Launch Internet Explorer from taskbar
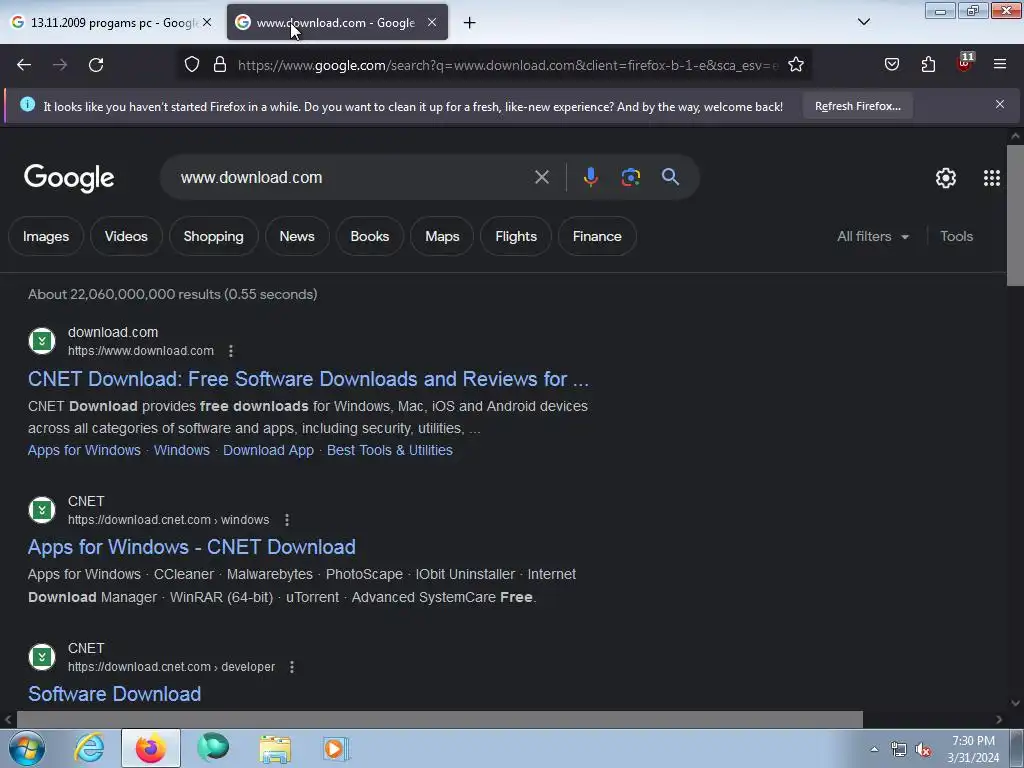The height and width of the screenshot is (768, 1024). 89,748
